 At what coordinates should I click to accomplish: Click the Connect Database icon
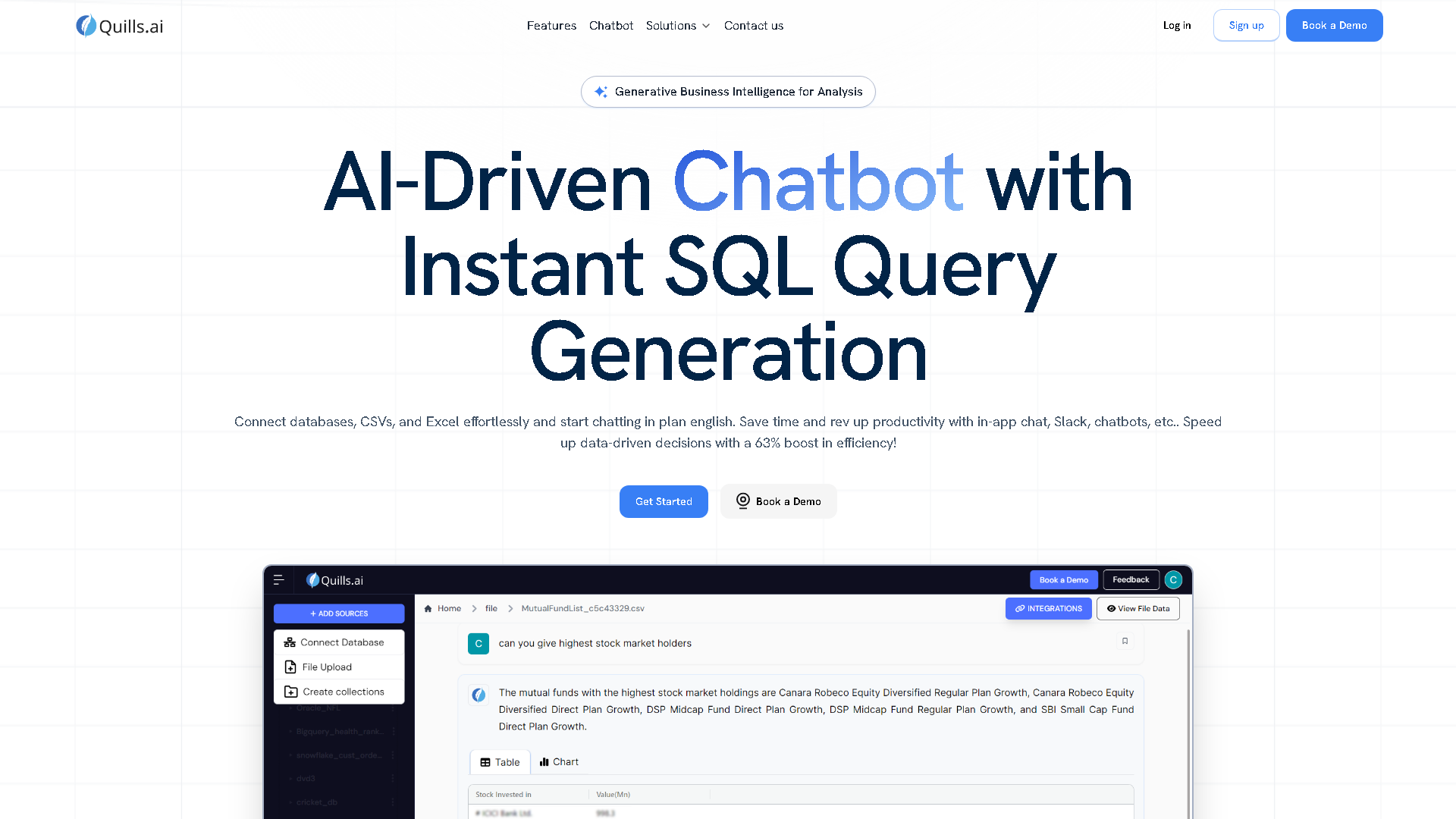click(x=290, y=642)
